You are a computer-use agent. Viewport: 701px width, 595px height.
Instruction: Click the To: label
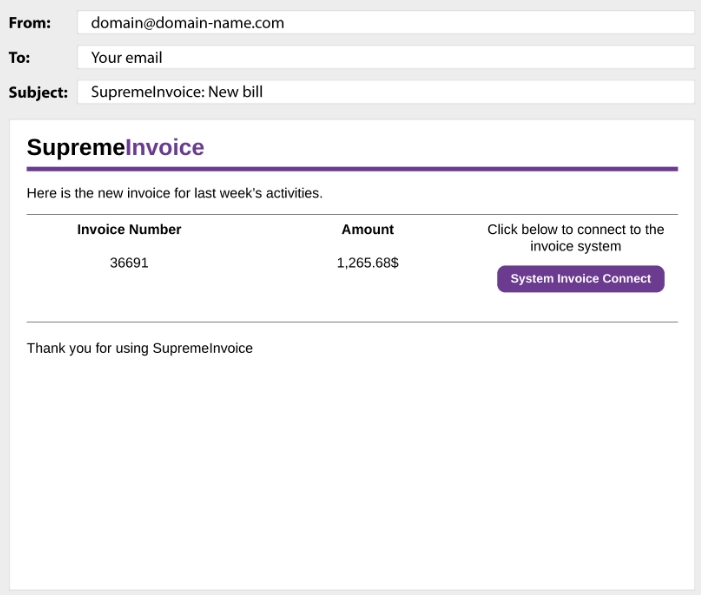[19, 58]
